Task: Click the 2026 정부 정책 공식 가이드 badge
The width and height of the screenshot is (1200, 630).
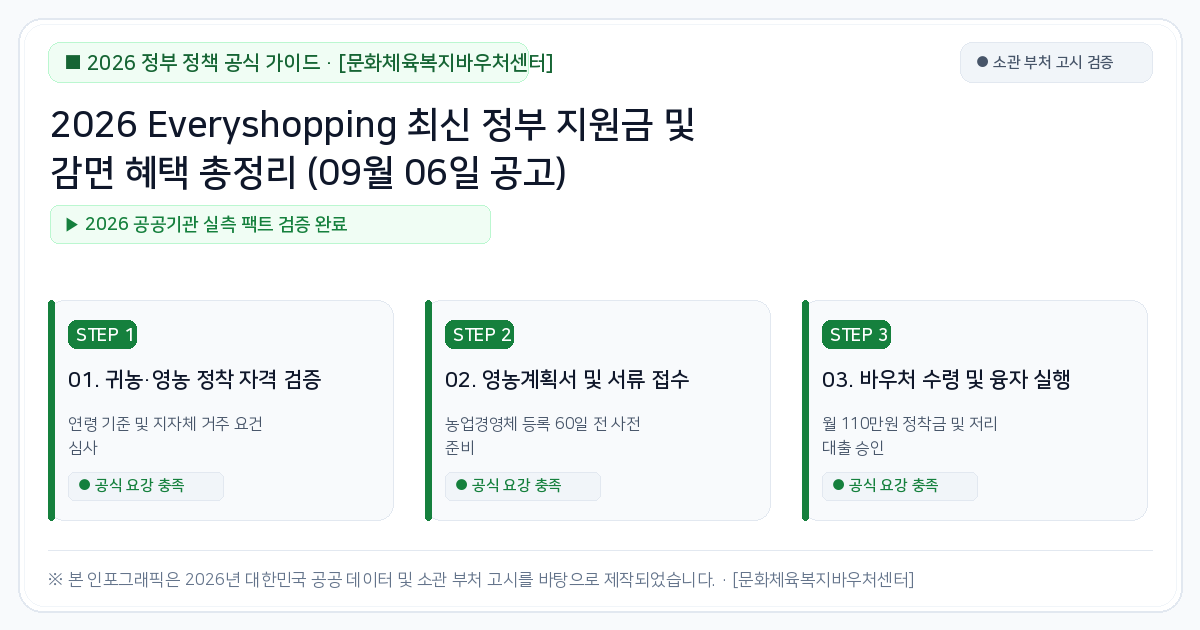Action: [x=288, y=63]
